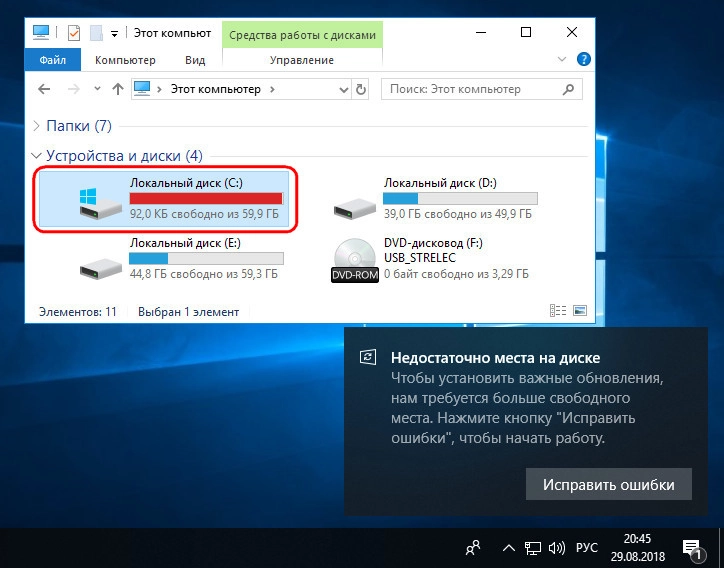Open Help with the blue question mark
Viewport: 724px width, 568px height.
[585, 60]
